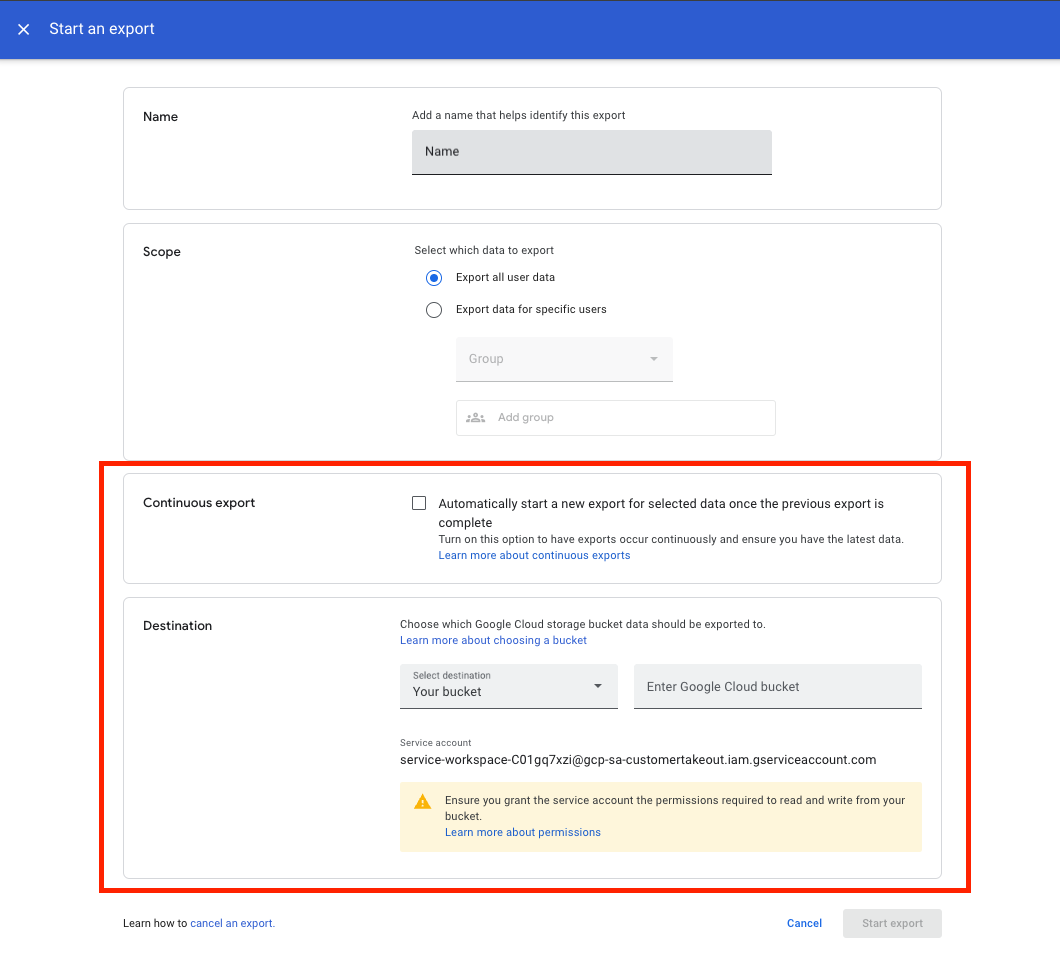
Task: Close the Start an export dialog
Action: [24, 29]
